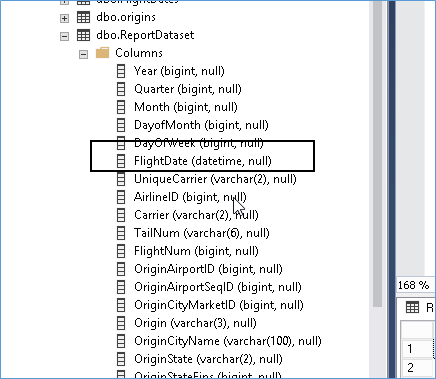Click the dbo.ReportDataset table icon
The image size is (436, 379).
coord(83,35)
